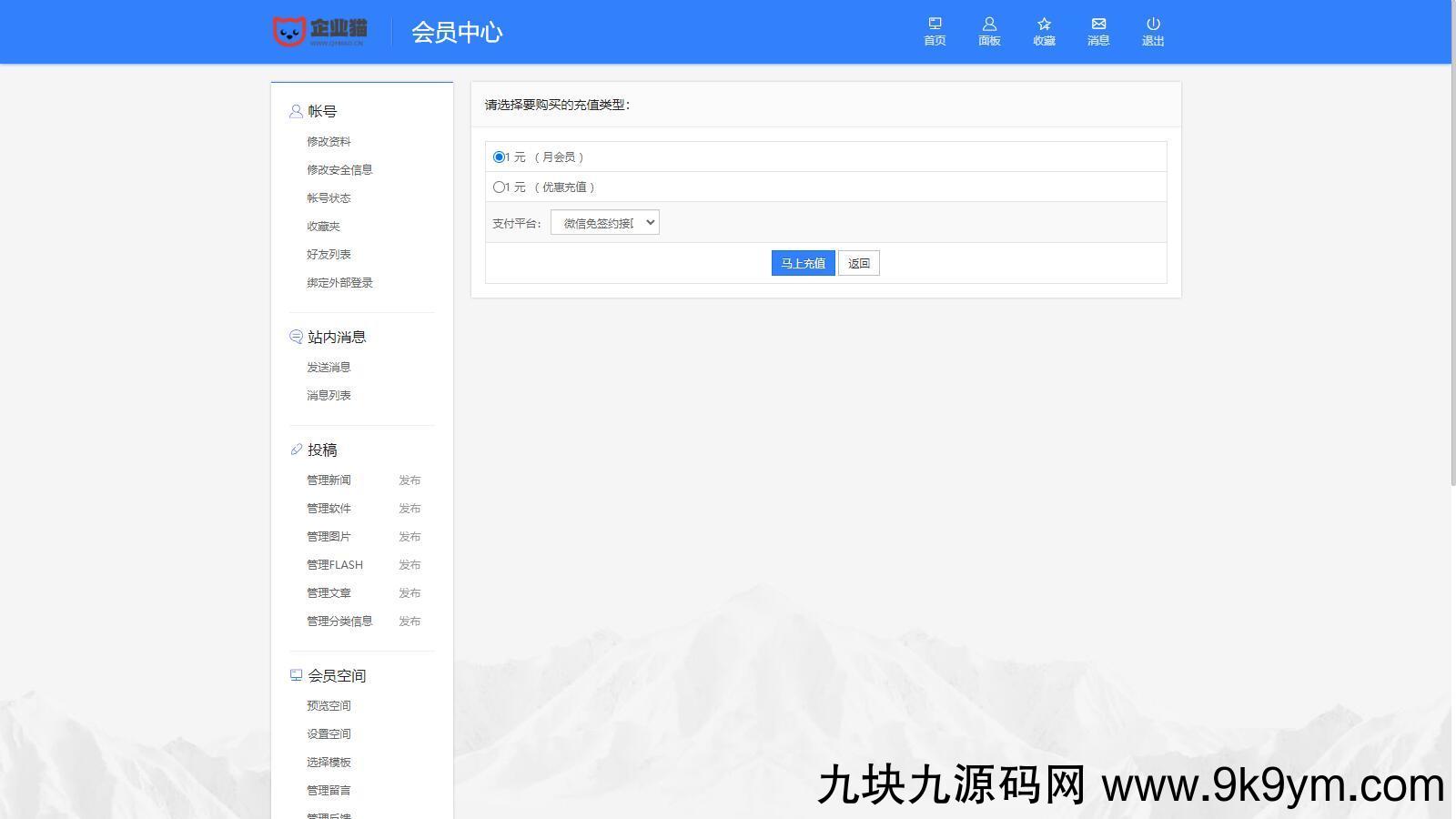Click the 退出 power icon
This screenshot has height=819, width=1456.
(1153, 25)
